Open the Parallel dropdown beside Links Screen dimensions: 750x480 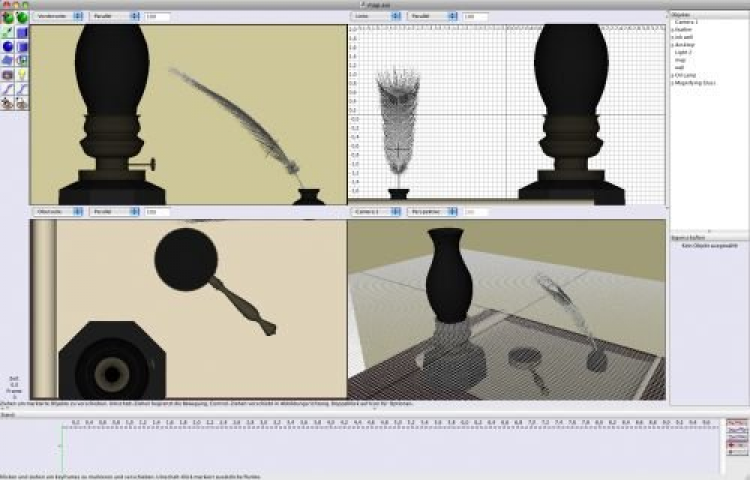[x=433, y=16]
